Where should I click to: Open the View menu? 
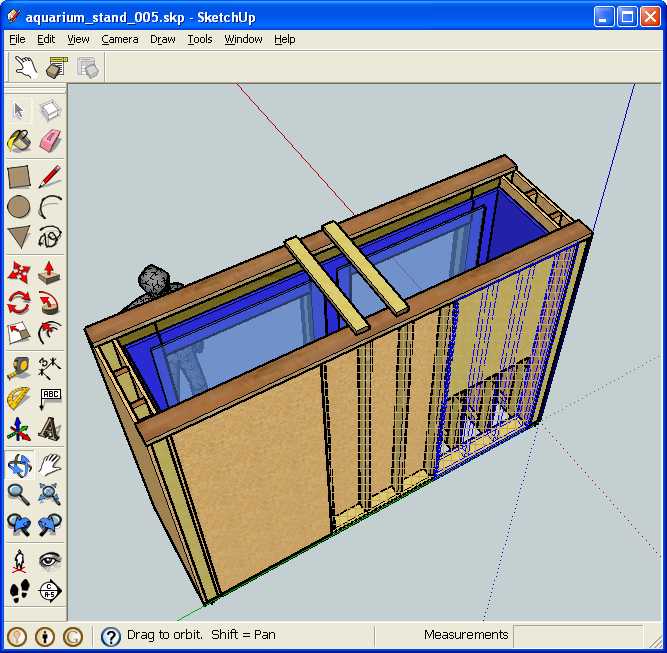click(x=78, y=39)
